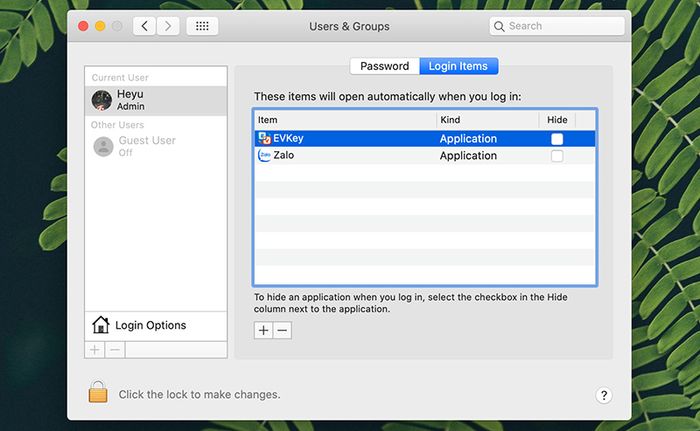700x431 pixels.
Task: Click the Application kind cell for EVKey
Action: click(x=468, y=139)
